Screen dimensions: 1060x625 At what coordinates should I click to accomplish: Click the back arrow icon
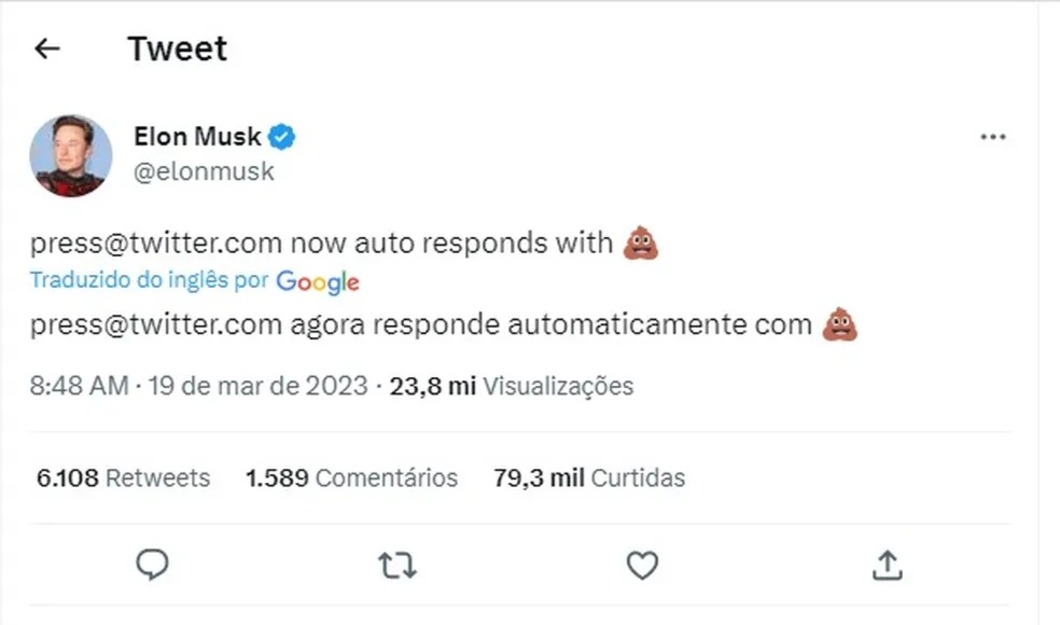[47, 49]
